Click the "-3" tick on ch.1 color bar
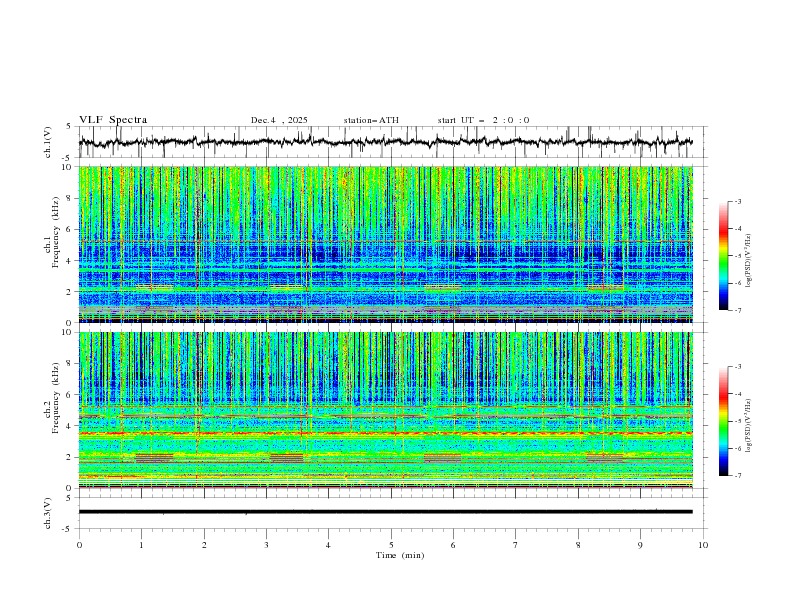The height and width of the screenshot is (612, 792). [737, 201]
